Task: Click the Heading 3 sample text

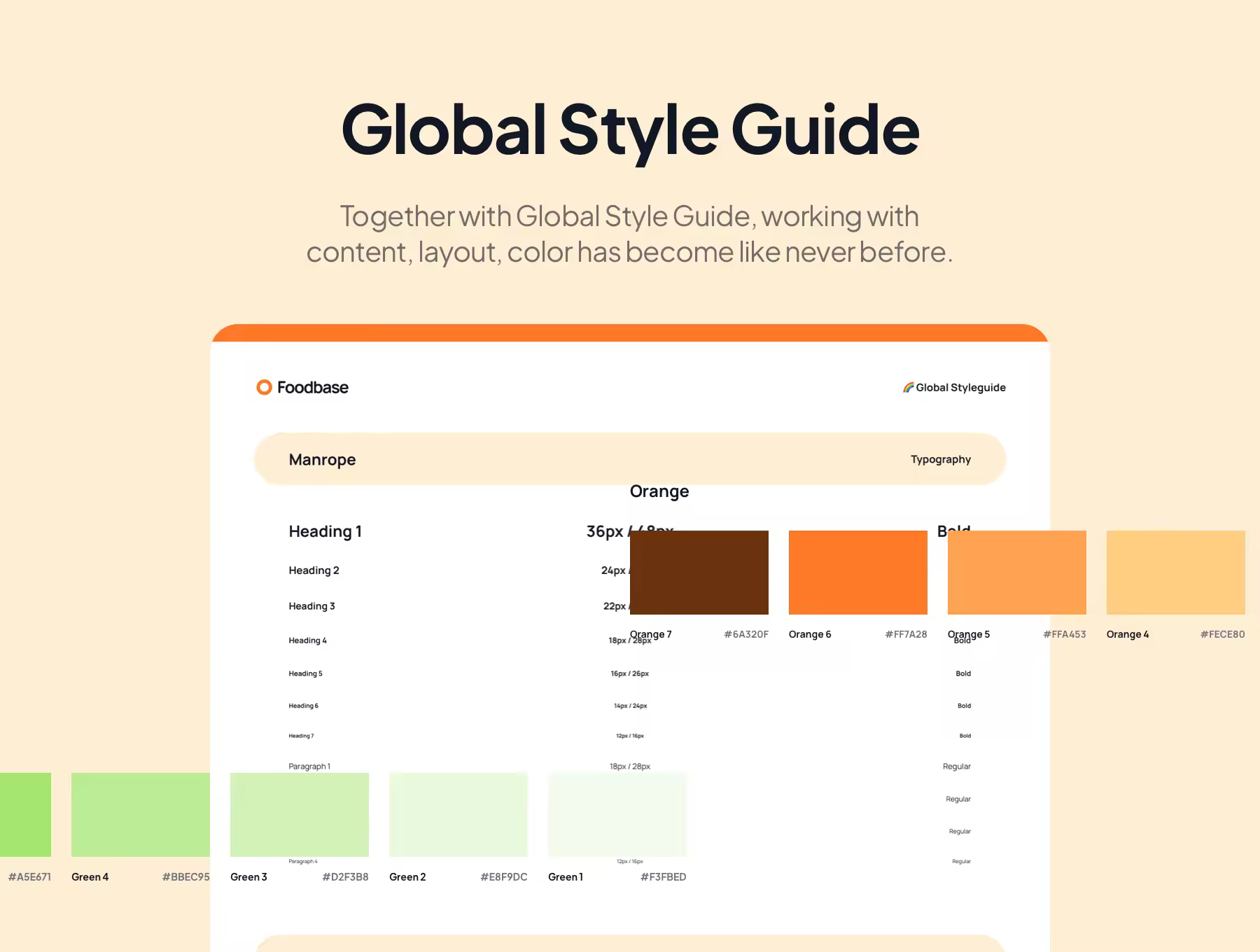Action: [312, 606]
